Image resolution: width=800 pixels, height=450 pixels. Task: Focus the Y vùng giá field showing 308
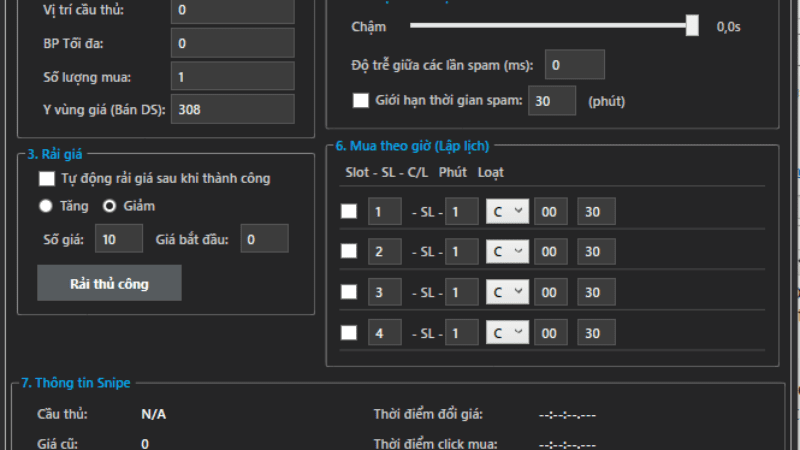point(232,110)
